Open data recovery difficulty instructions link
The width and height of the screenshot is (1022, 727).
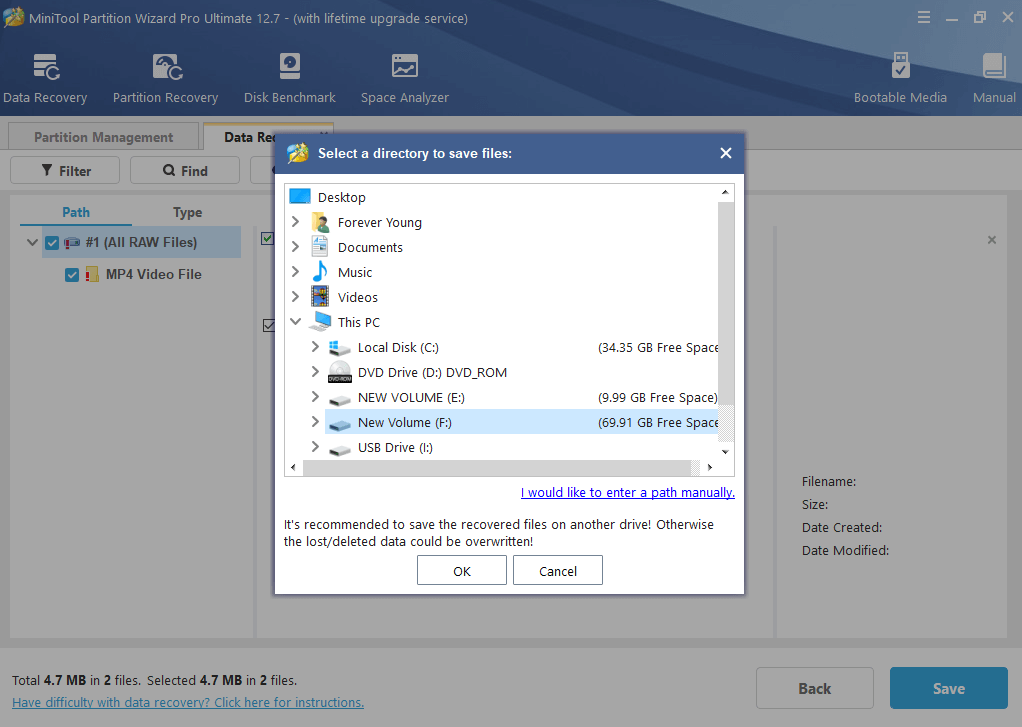point(188,702)
